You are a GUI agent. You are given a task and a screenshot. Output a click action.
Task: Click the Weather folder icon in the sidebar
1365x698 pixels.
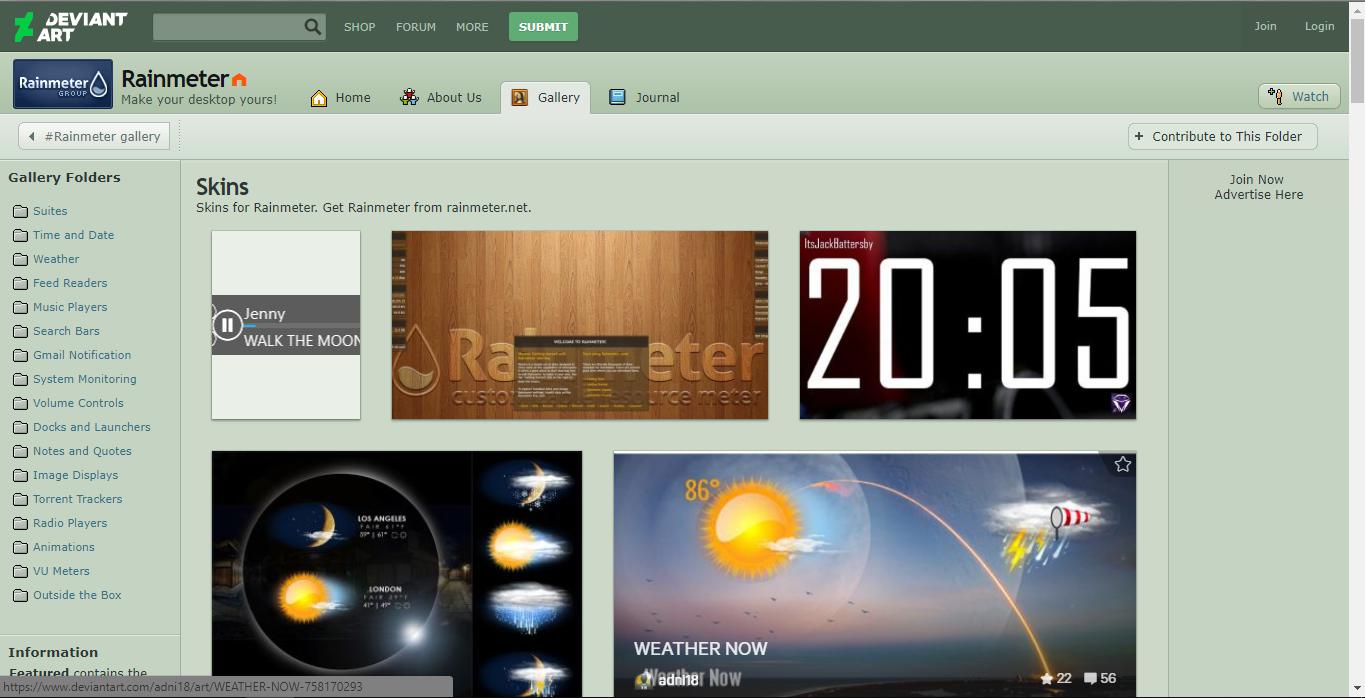pyautogui.click(x=22, y=259)
